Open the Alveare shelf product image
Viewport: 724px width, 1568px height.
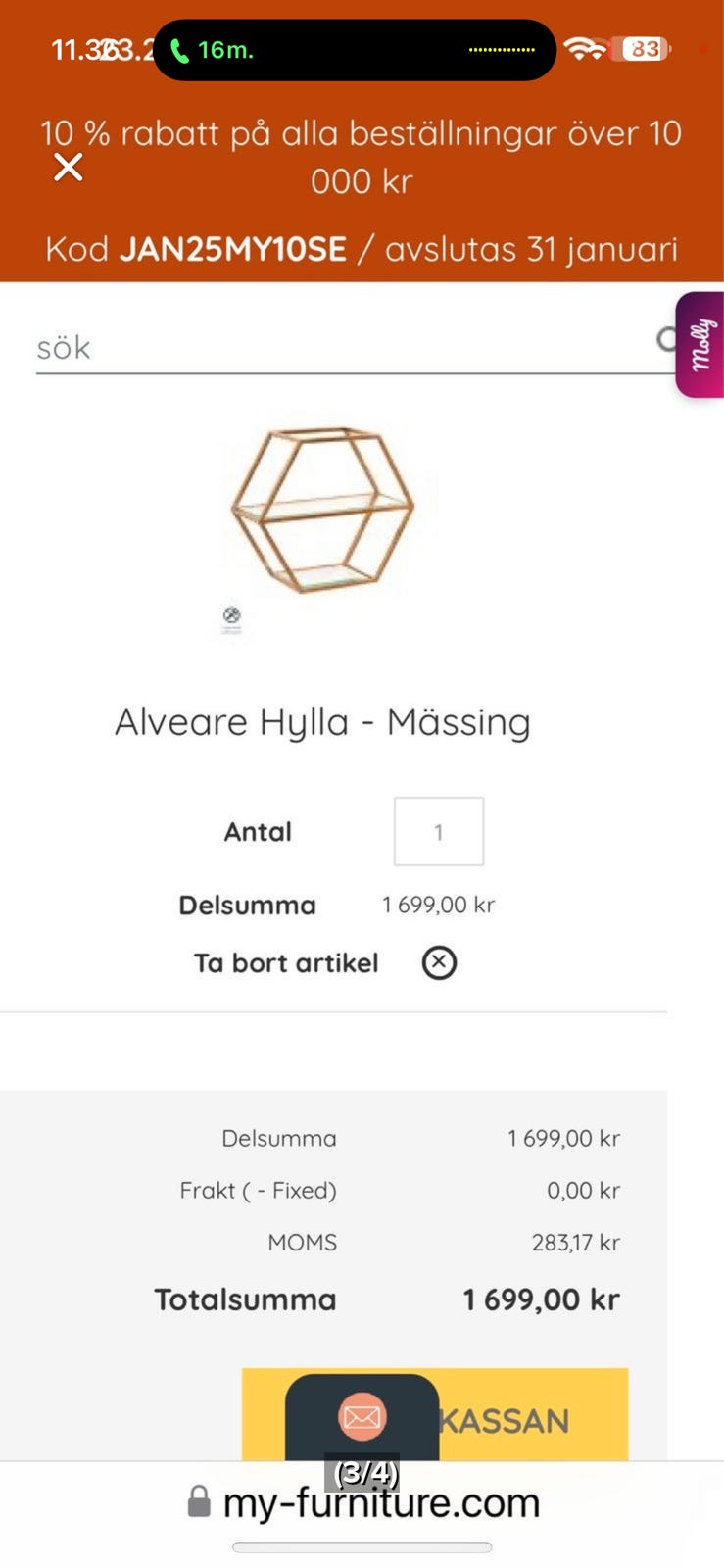322,509
